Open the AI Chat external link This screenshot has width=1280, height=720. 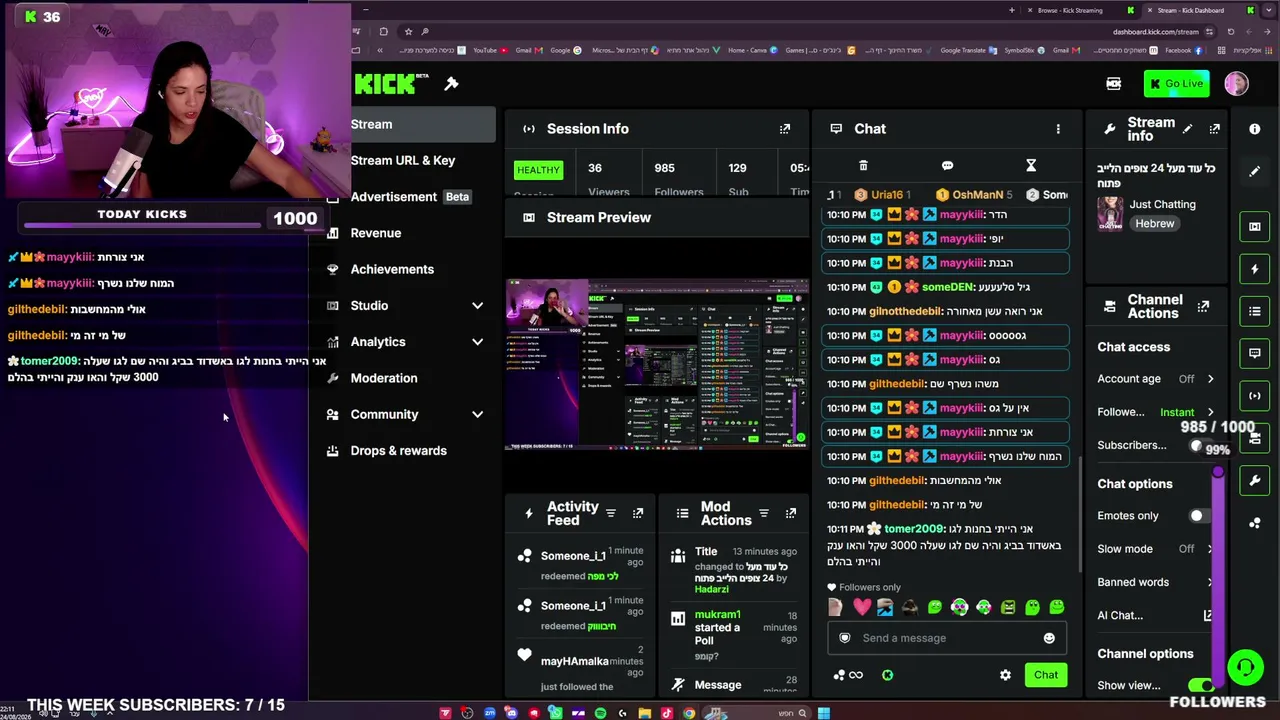(1208, 616)
